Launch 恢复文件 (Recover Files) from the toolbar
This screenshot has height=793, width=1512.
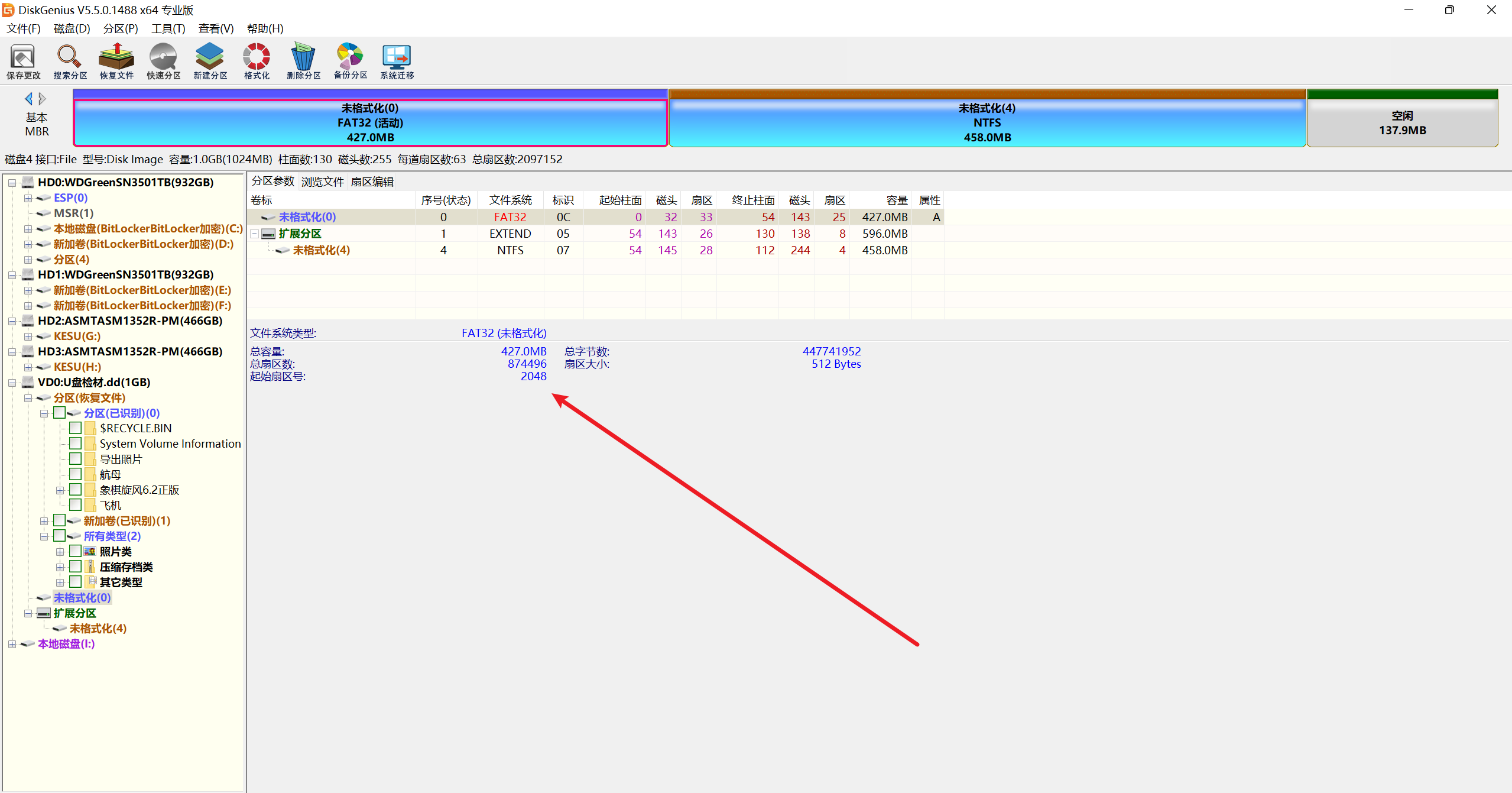116,58
